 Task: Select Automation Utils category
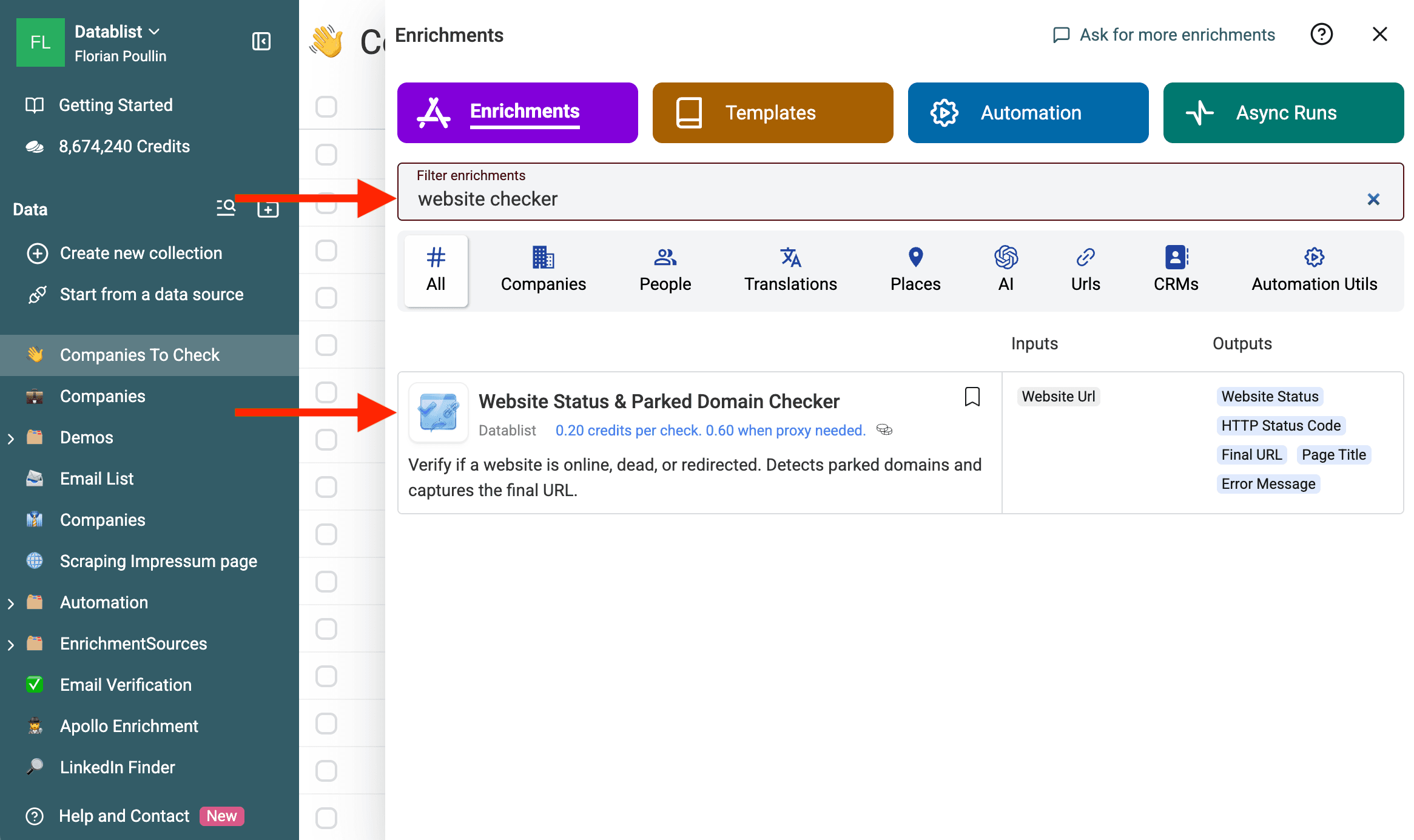pos(1313,270)
